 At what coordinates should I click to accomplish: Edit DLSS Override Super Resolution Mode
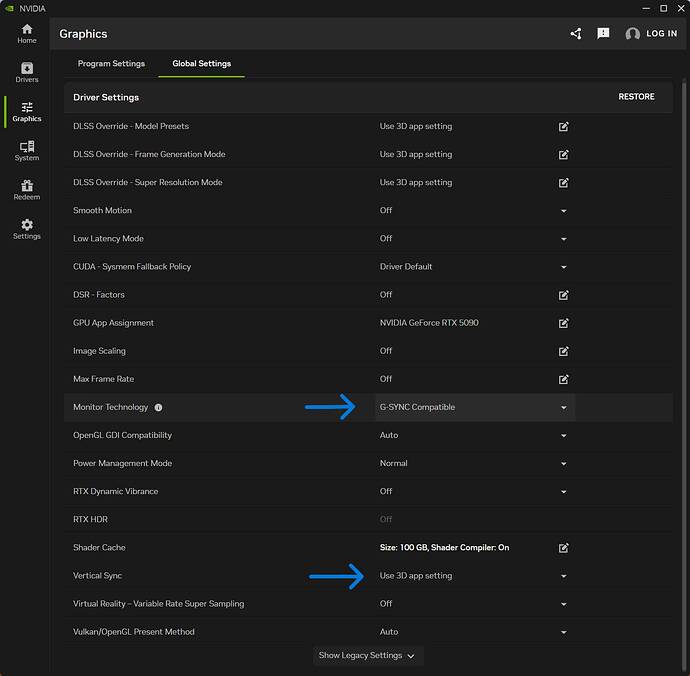[x=563, y=183]
